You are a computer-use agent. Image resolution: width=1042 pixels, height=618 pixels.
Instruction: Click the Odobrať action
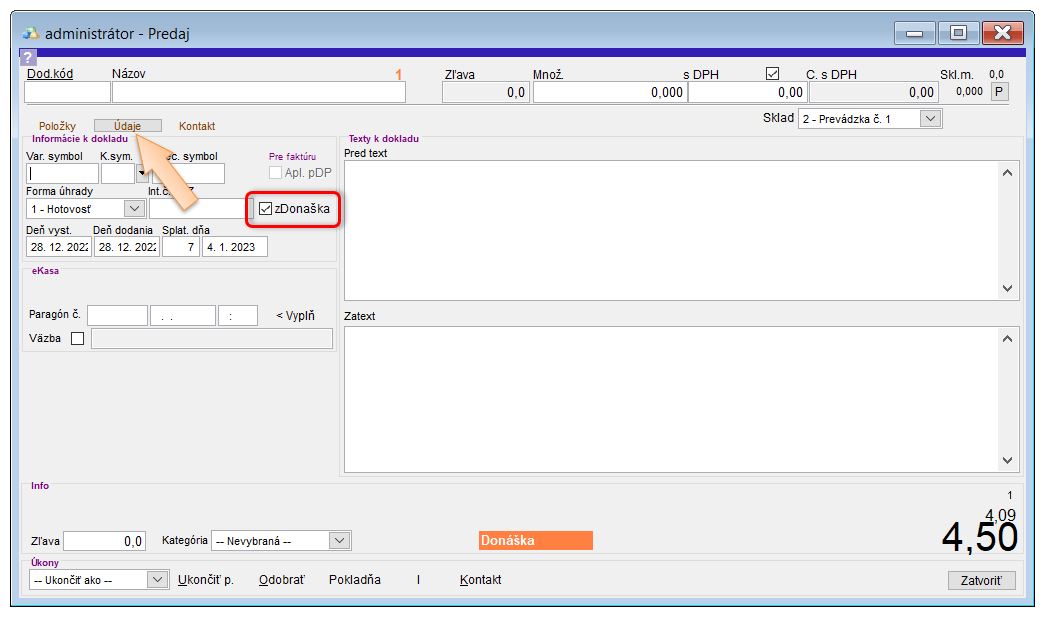click(x=281, y=580)
